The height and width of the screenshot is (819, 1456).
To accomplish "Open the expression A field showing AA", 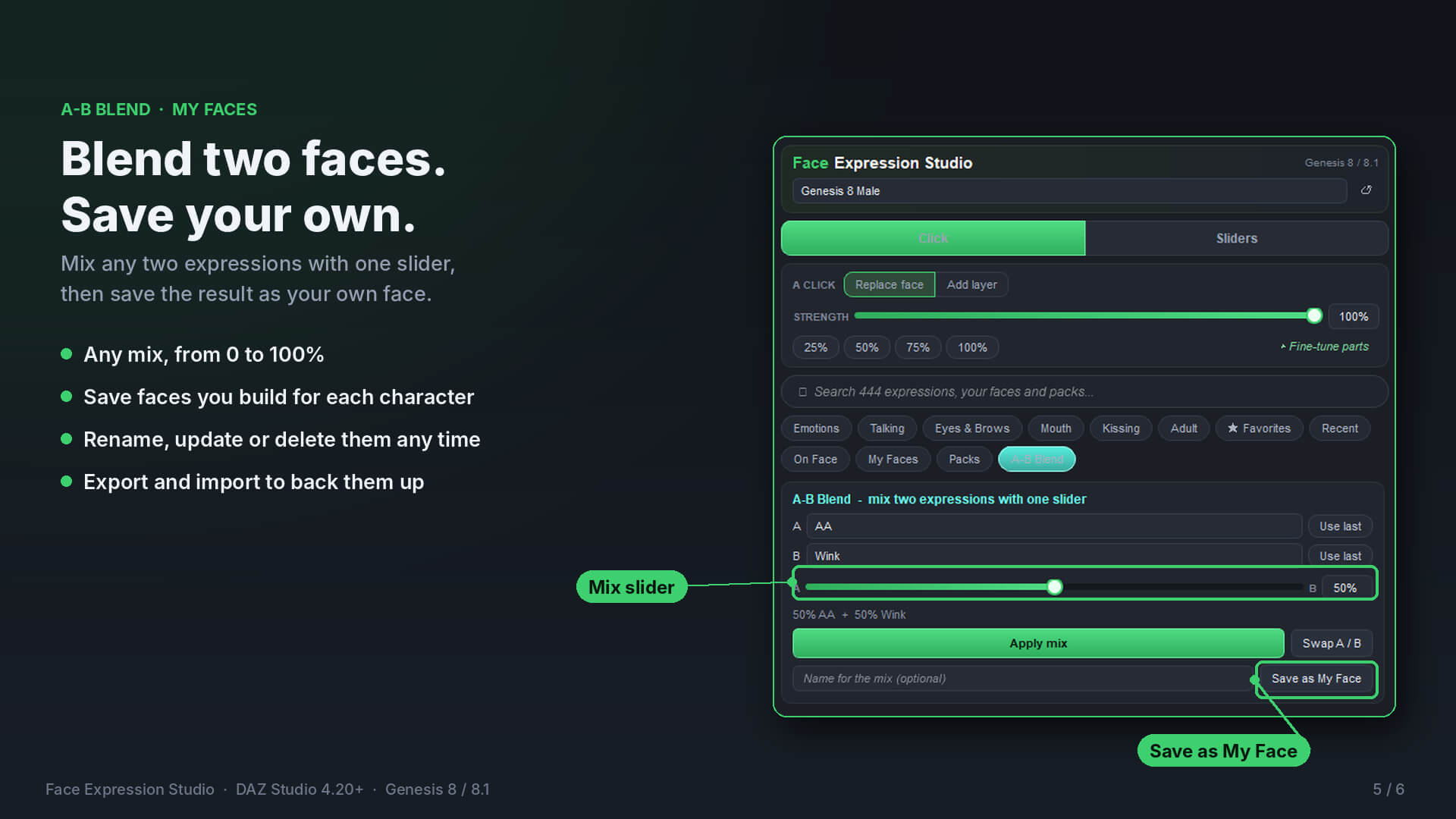I will click(x=1054, y=526).
